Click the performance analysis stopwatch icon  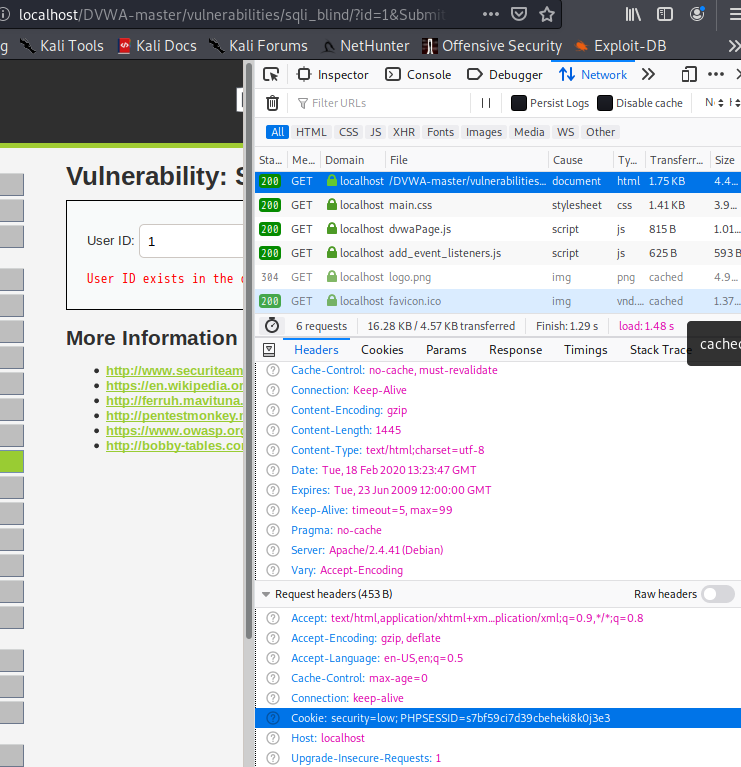click(271, 326)
